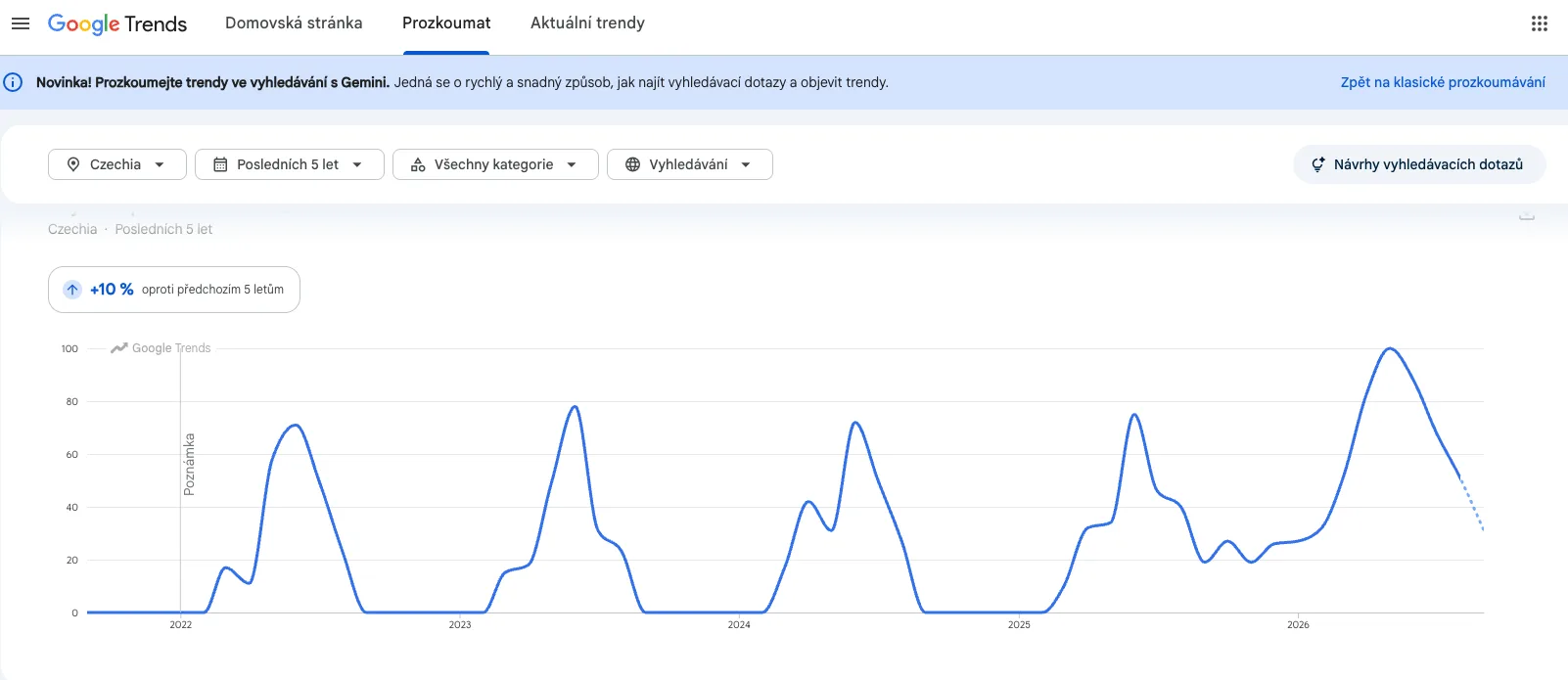Open the hamburger main menu
The image size is (1568, 680).
(x=21, y=23)
